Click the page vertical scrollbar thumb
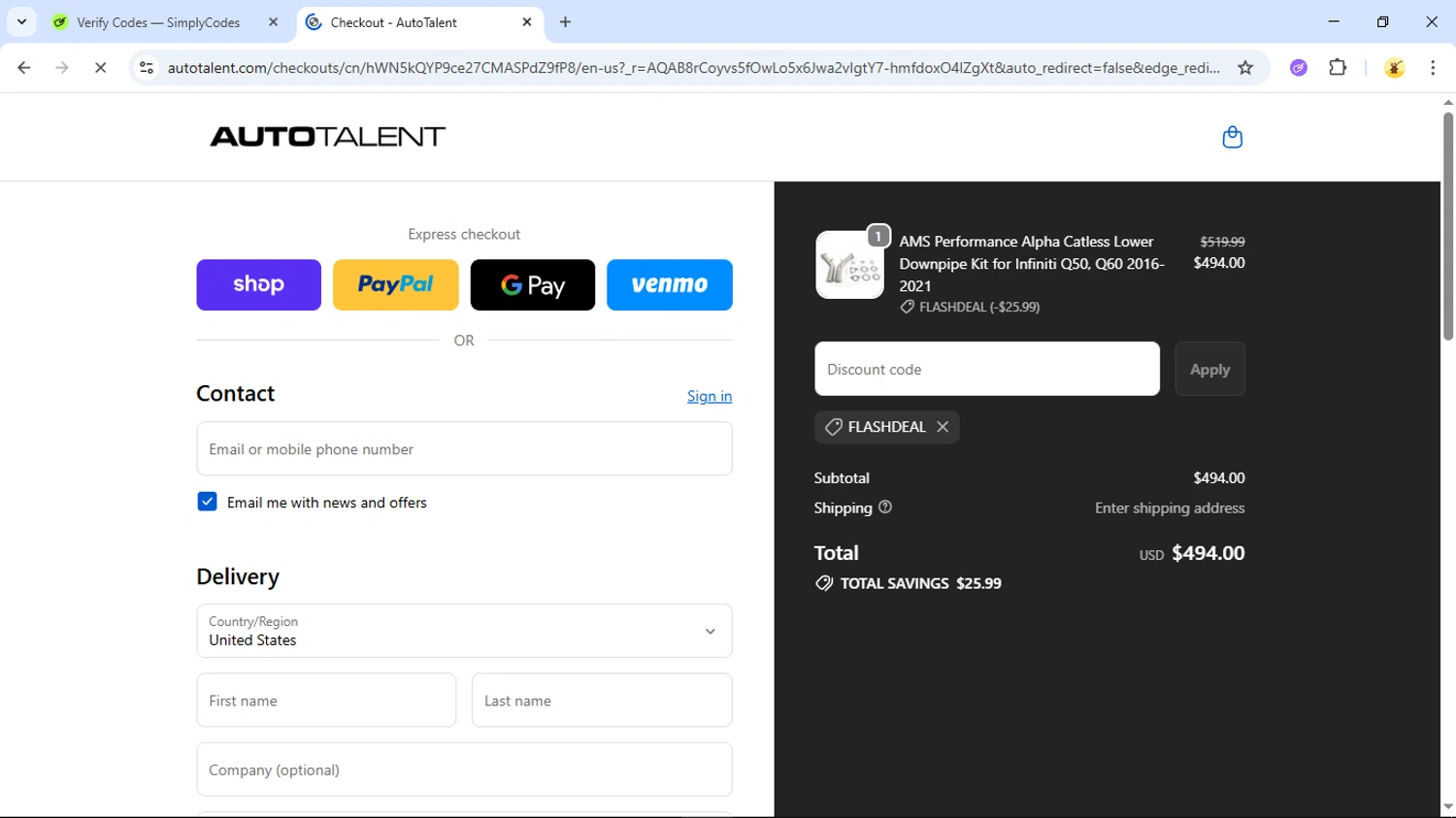Viewport: 1456px width, 818px height. click(x=1447, y=226)
